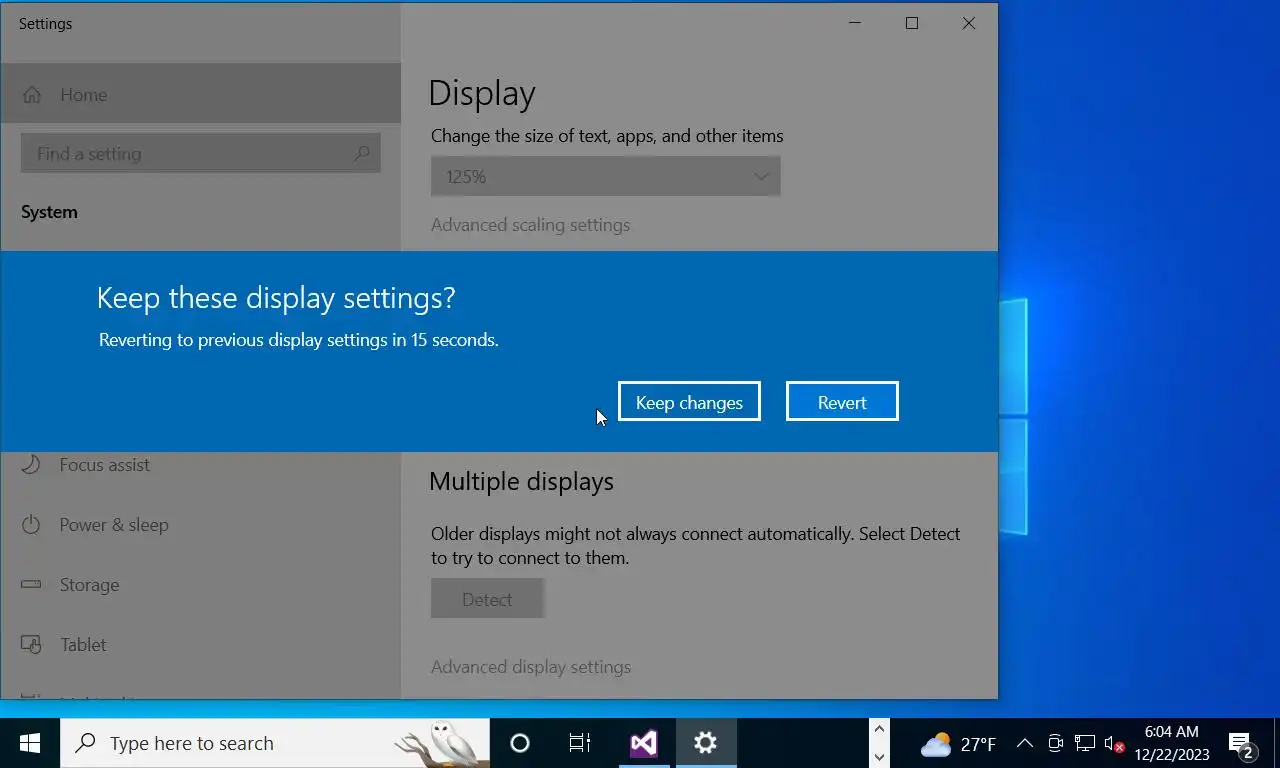
Task: Go to Settings Home
Action: [x=200, y=94]
